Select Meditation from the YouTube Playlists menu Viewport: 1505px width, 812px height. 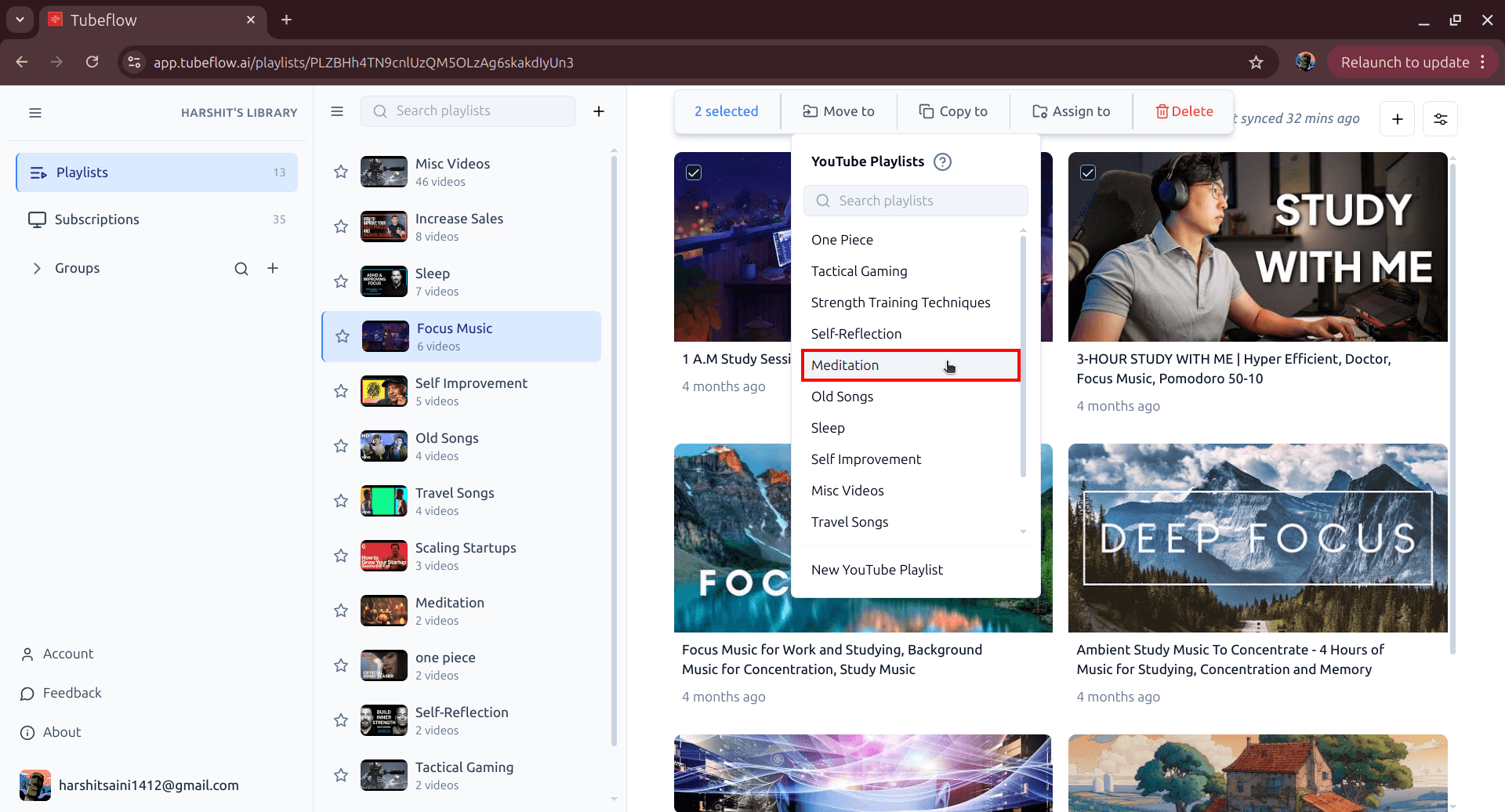click(845, 365)
